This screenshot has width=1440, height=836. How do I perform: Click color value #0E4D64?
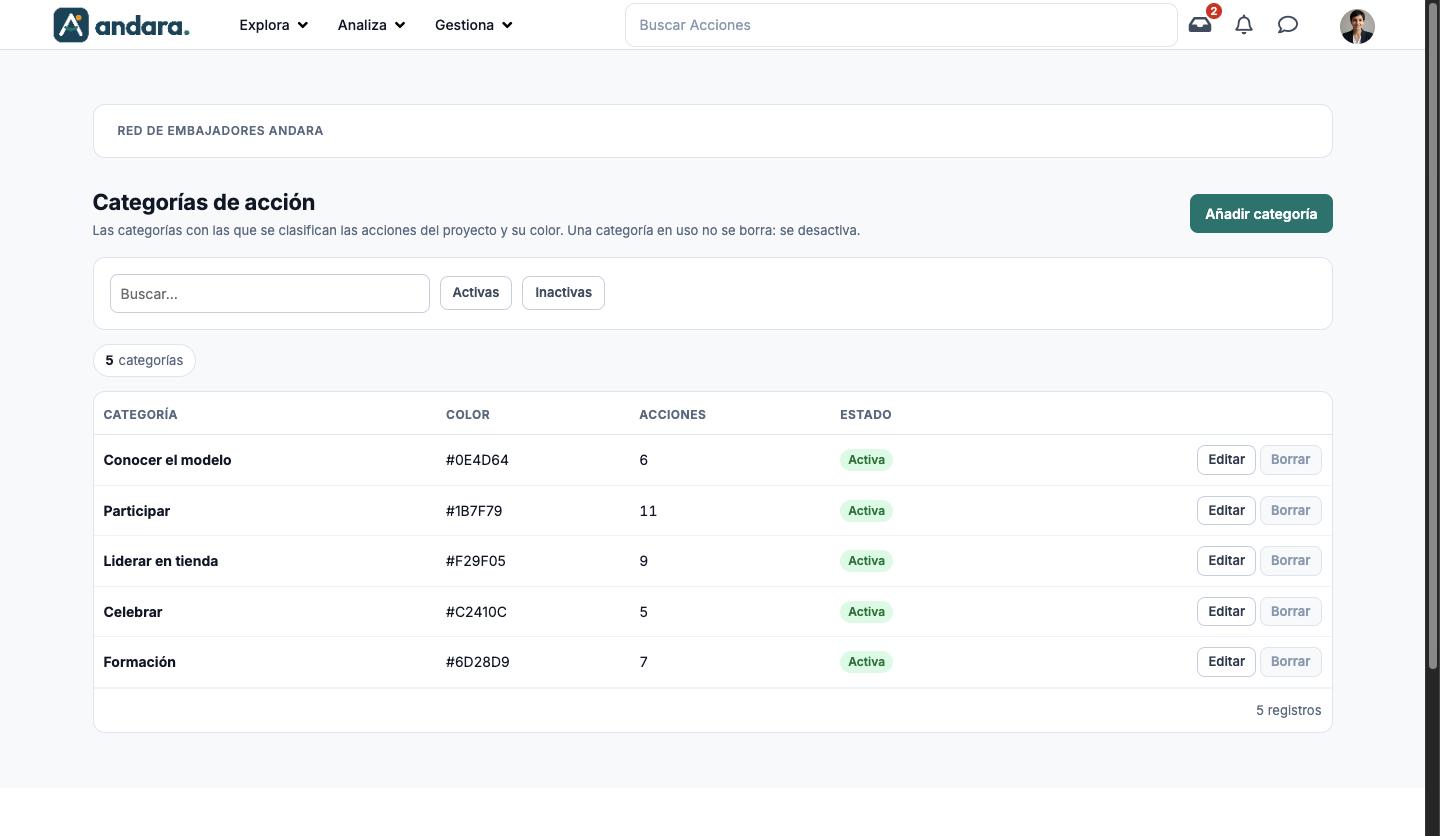coord(477,460)
